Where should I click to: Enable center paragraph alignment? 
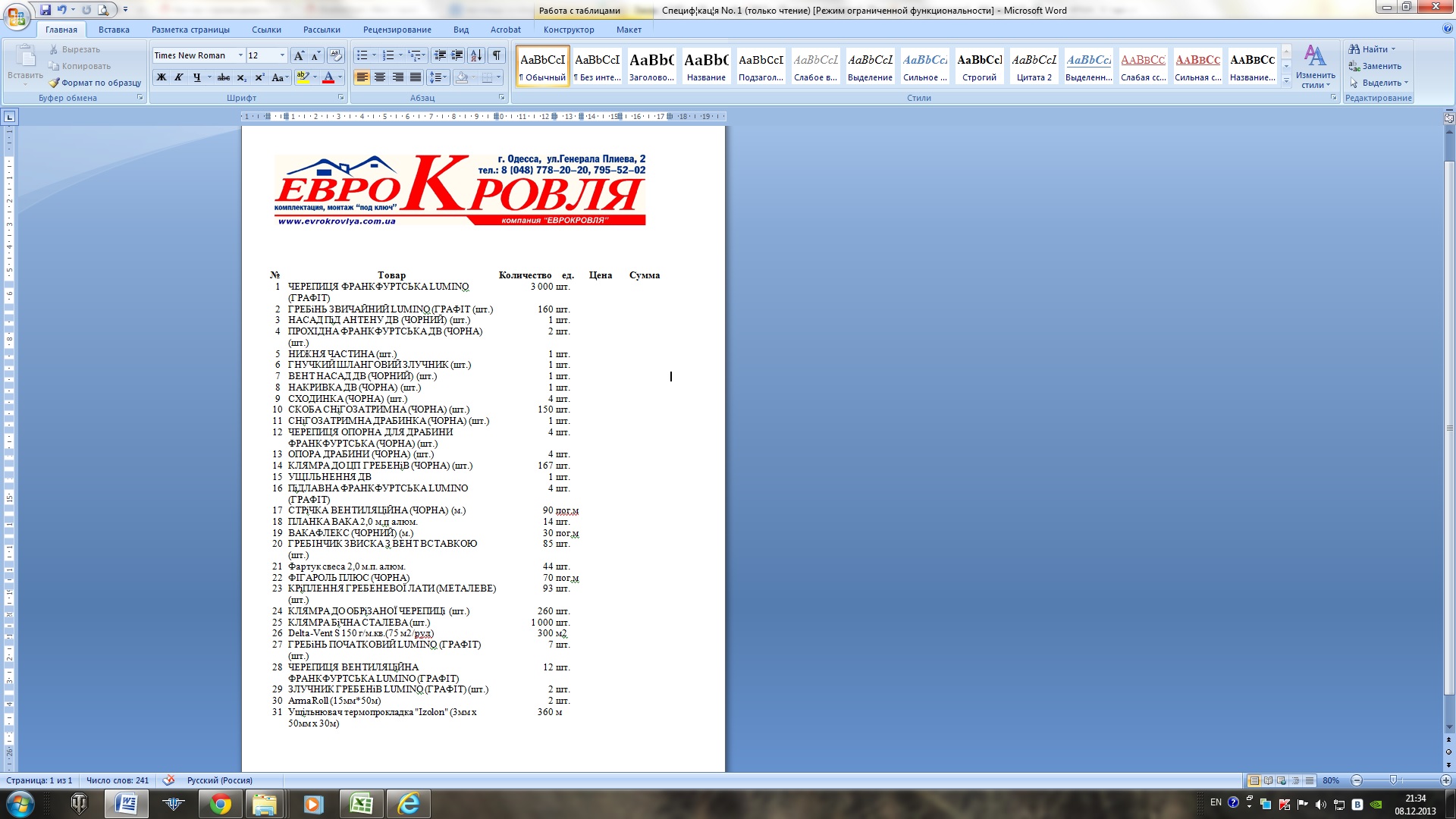coord(380,77)
